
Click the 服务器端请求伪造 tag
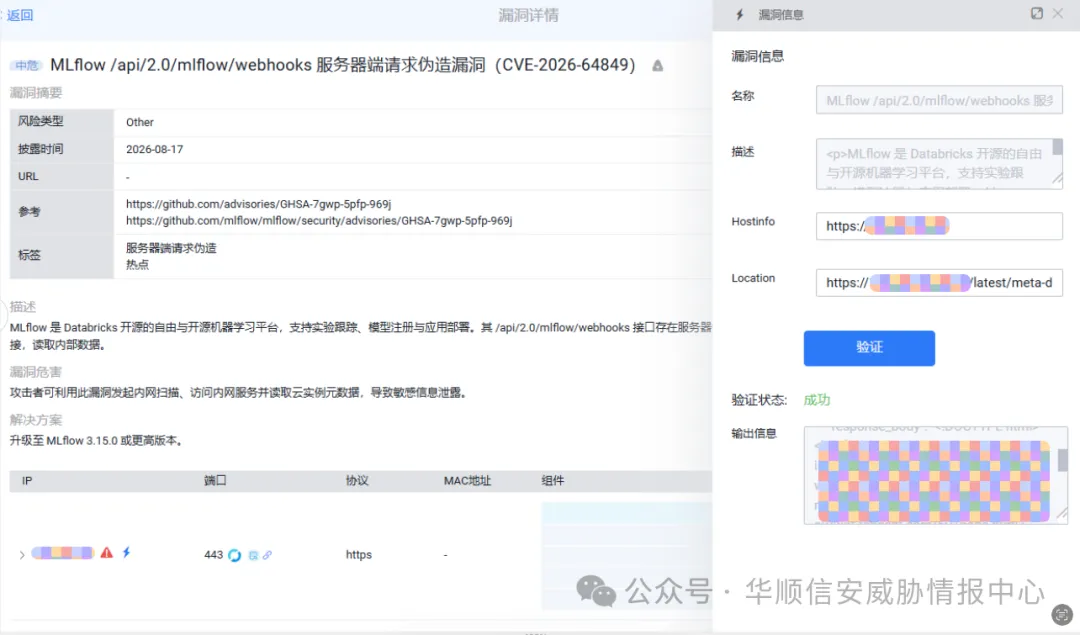click(x=171, y=248)
